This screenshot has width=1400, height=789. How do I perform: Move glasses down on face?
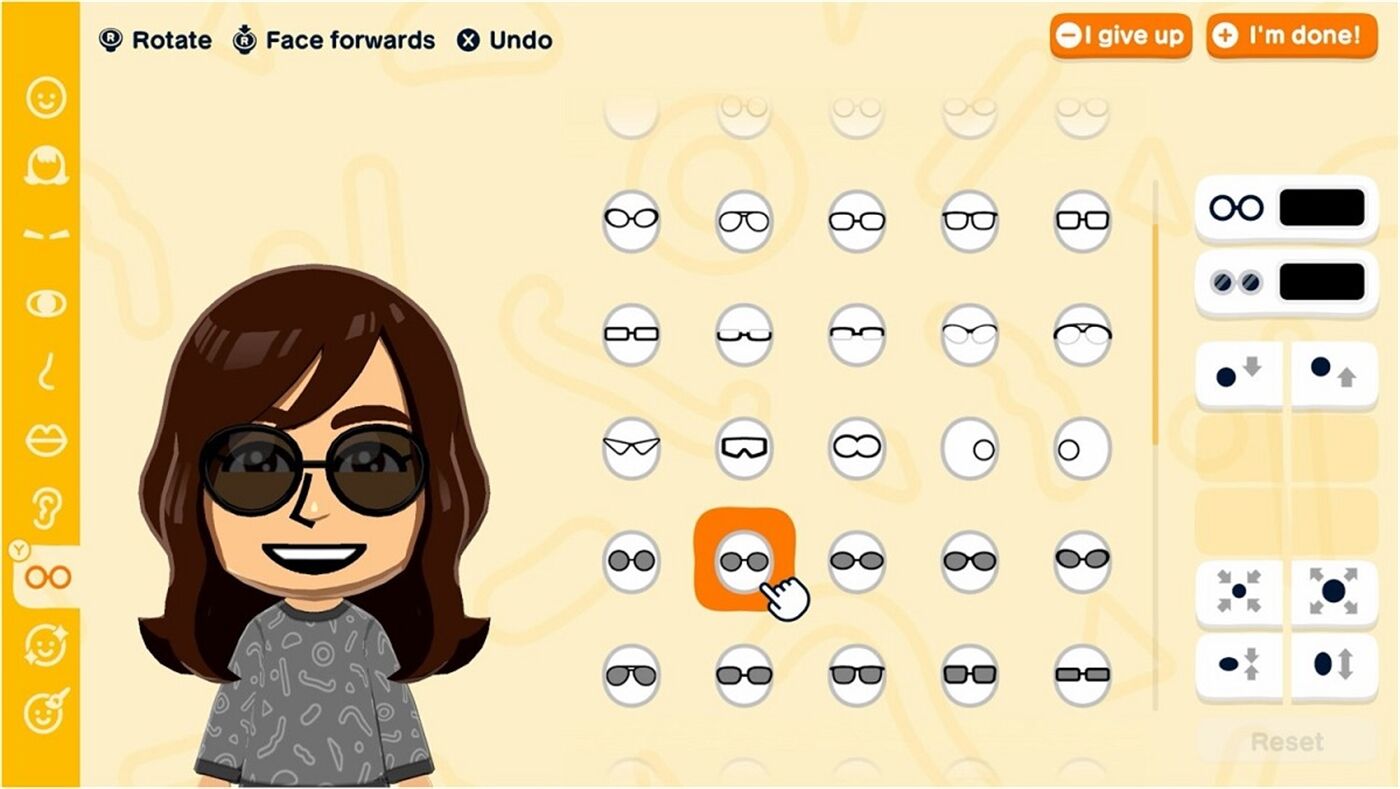pos(1239,373)
